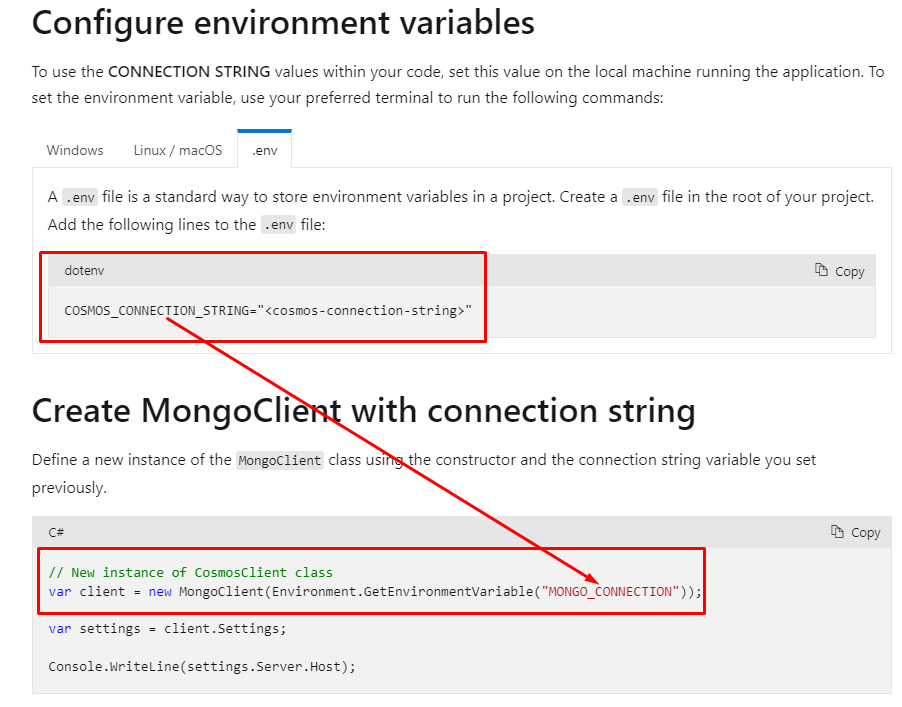The width and height of the screenshot is (902, 707).
Task: Click the MONGO_CONNECTION string in the C# code
Action: click(611, 591)
